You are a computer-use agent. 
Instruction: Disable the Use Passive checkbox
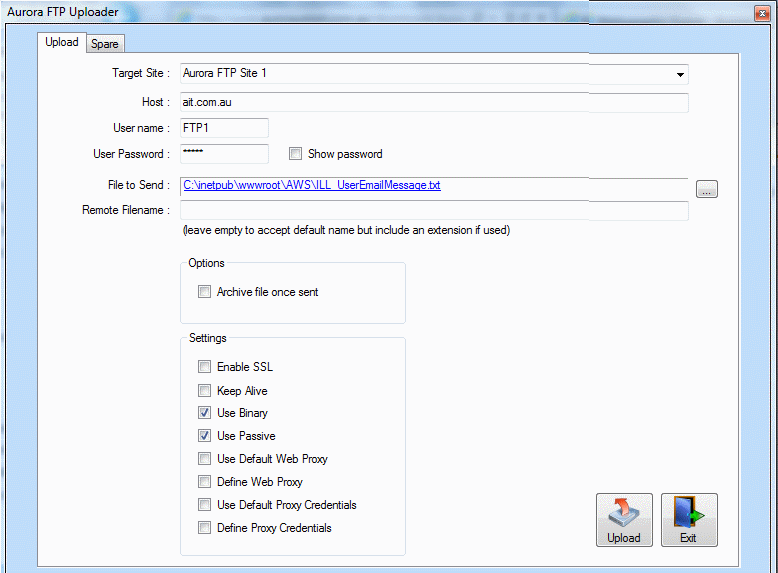coord(204,436)
